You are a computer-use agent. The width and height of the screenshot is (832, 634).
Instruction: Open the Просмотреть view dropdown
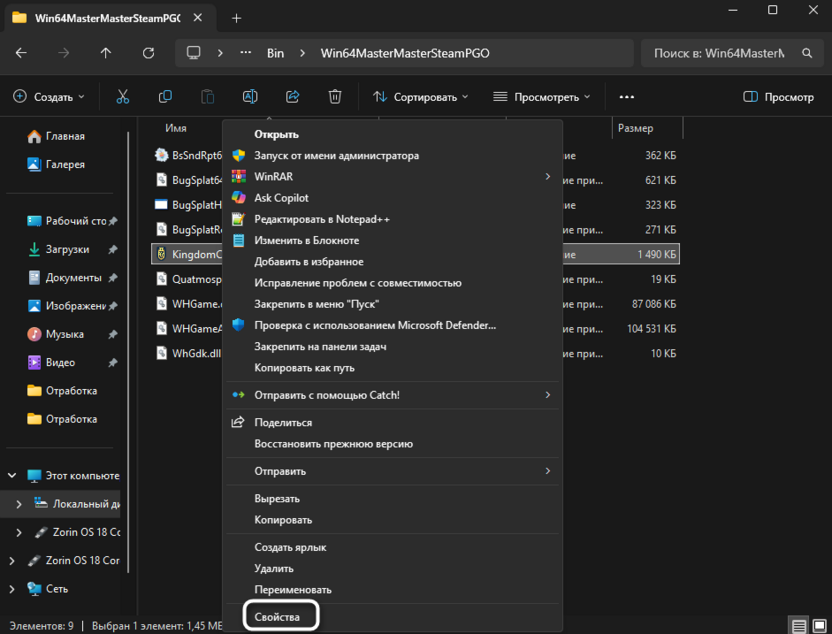click(541, 97)
